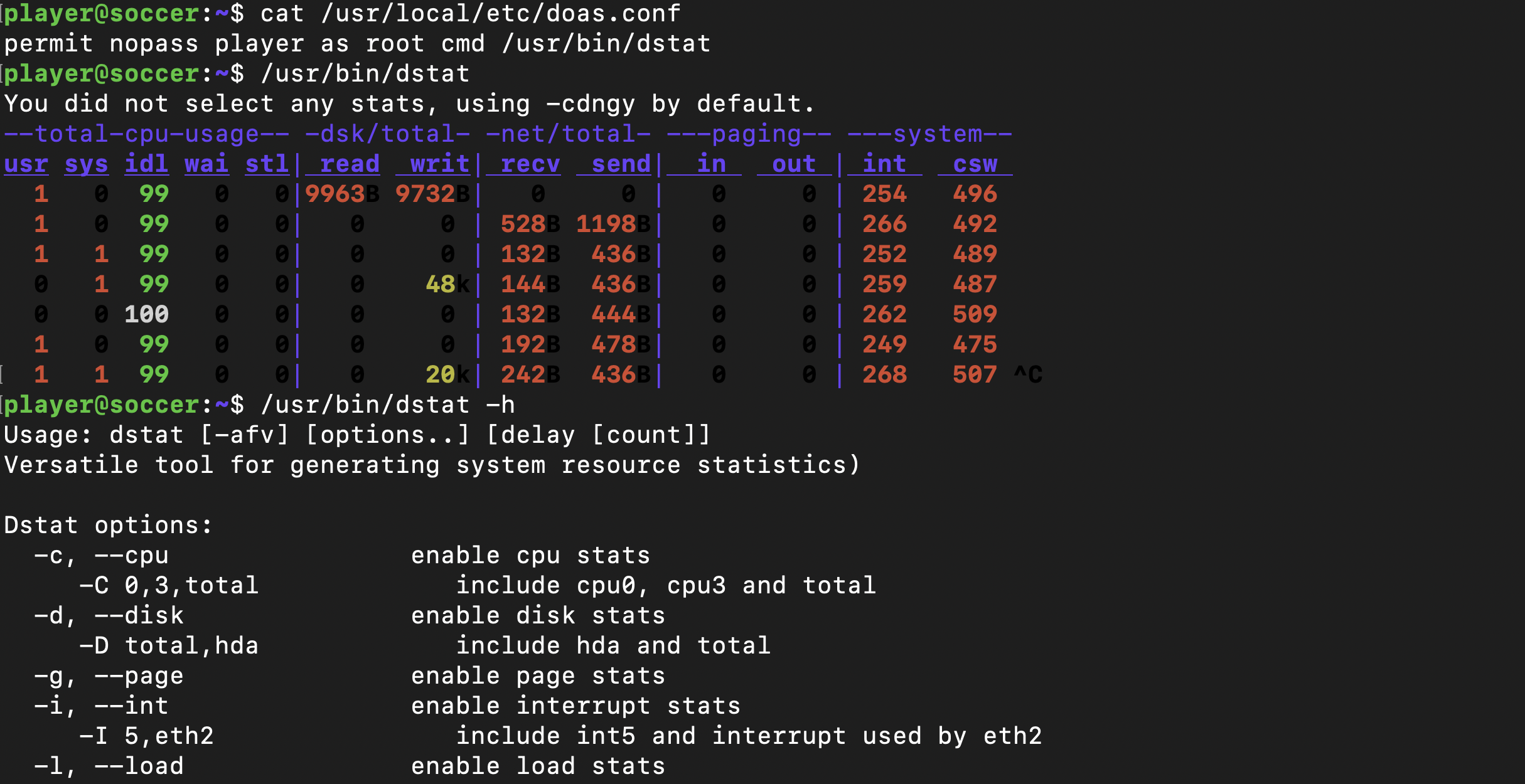Click the 'cat /usr/local/etc/doas.conf' command text

pyautogui.click(x=471, y=13)
